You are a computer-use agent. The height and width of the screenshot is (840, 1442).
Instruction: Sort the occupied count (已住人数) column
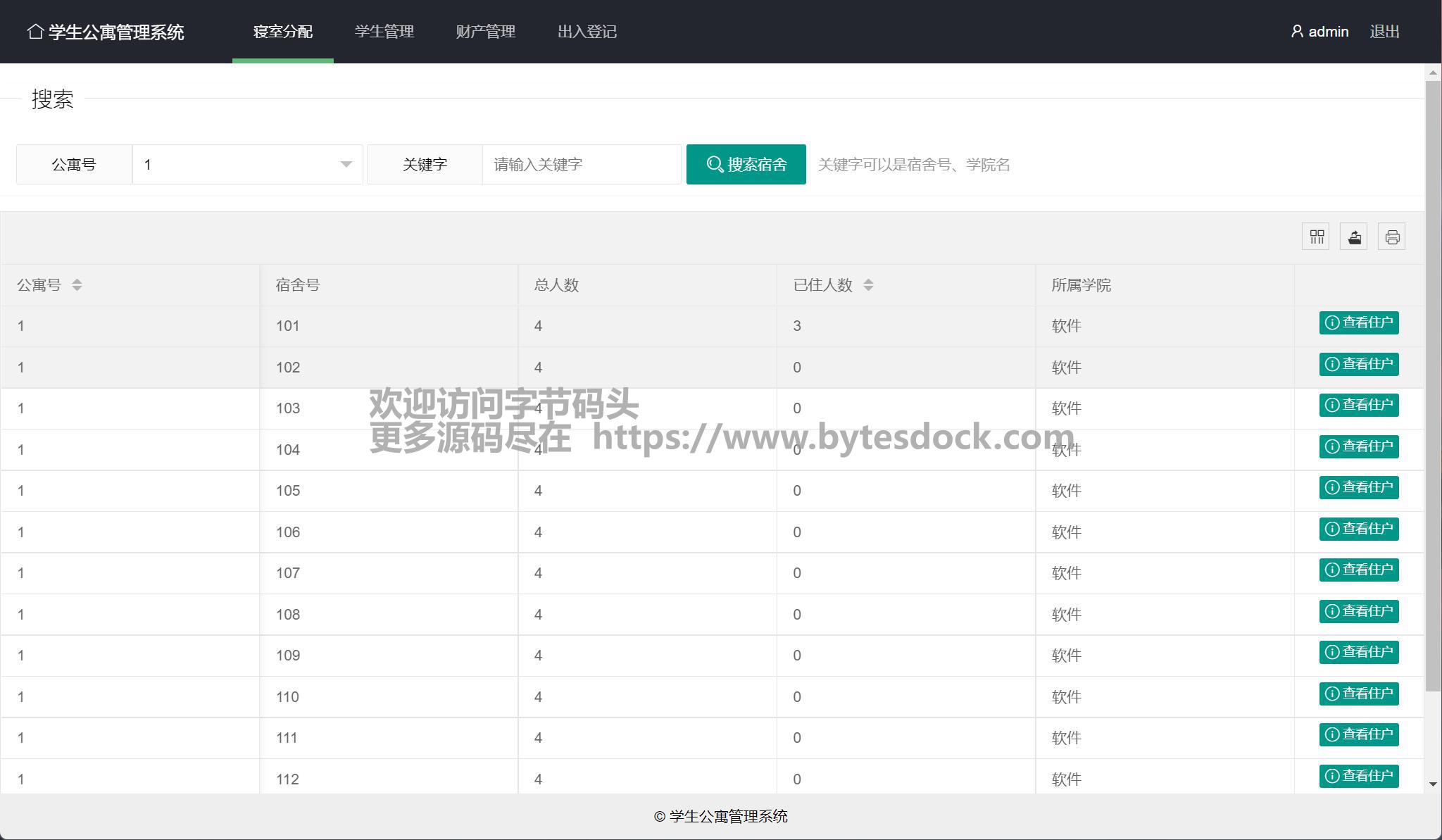(868, 284)
